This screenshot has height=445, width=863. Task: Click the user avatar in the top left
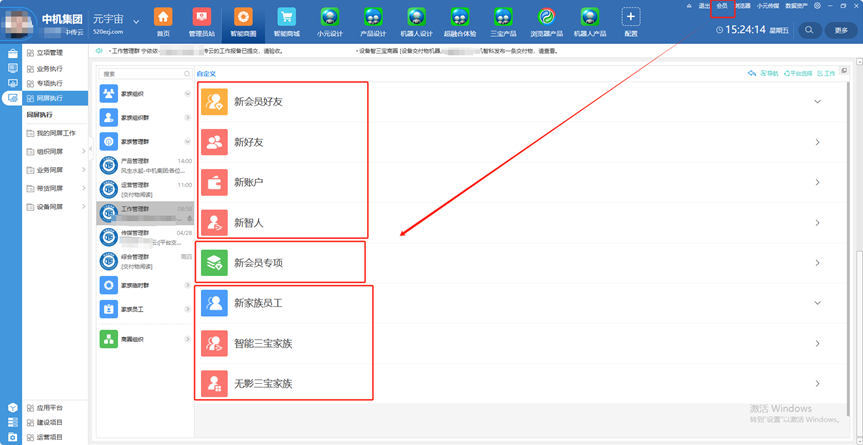click(x=18, y=22)
